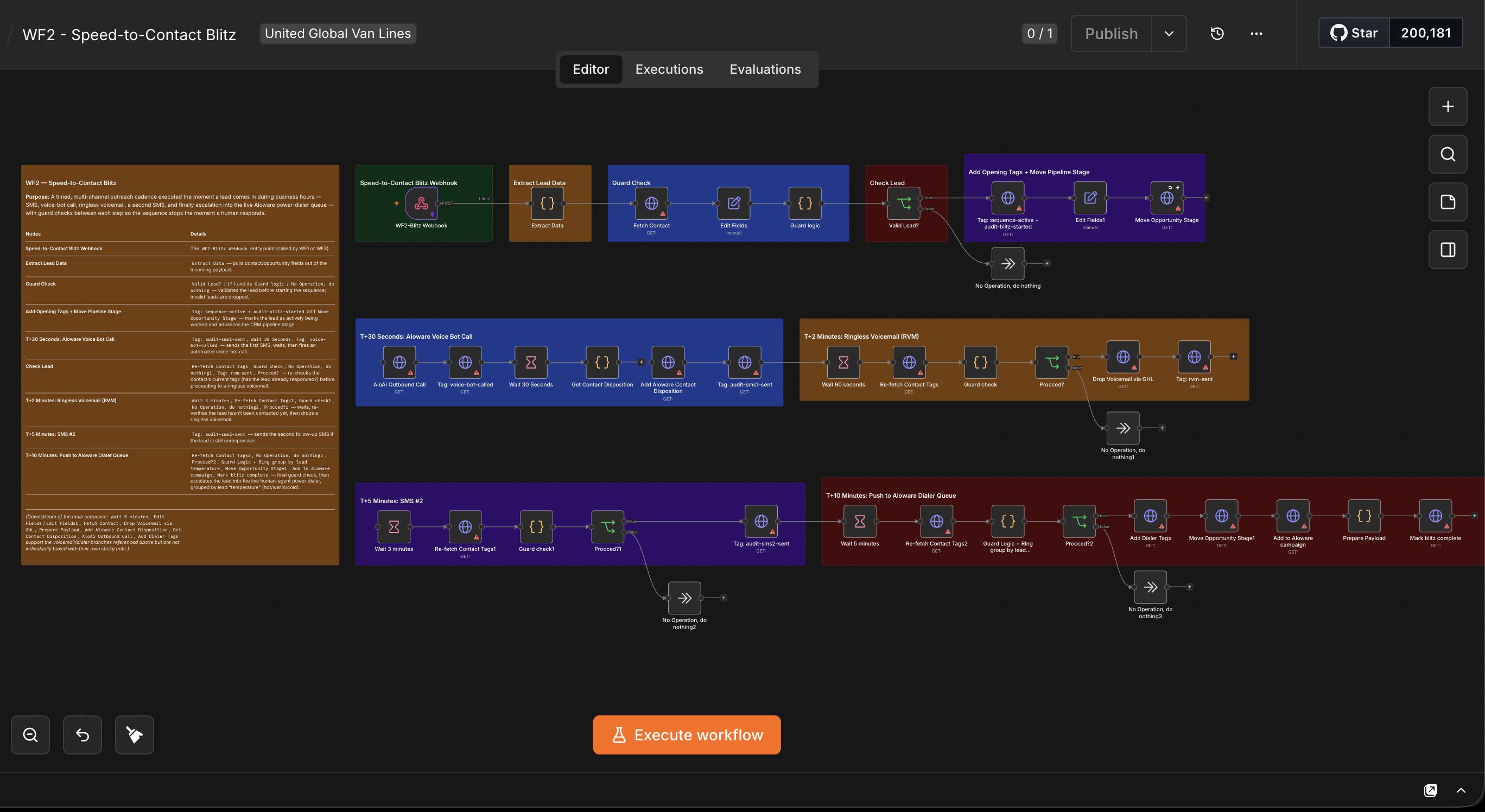The image size is (1485, 812).
Task: Expand the logs panel chevron at bottom right
Action: coord(1461,790)
